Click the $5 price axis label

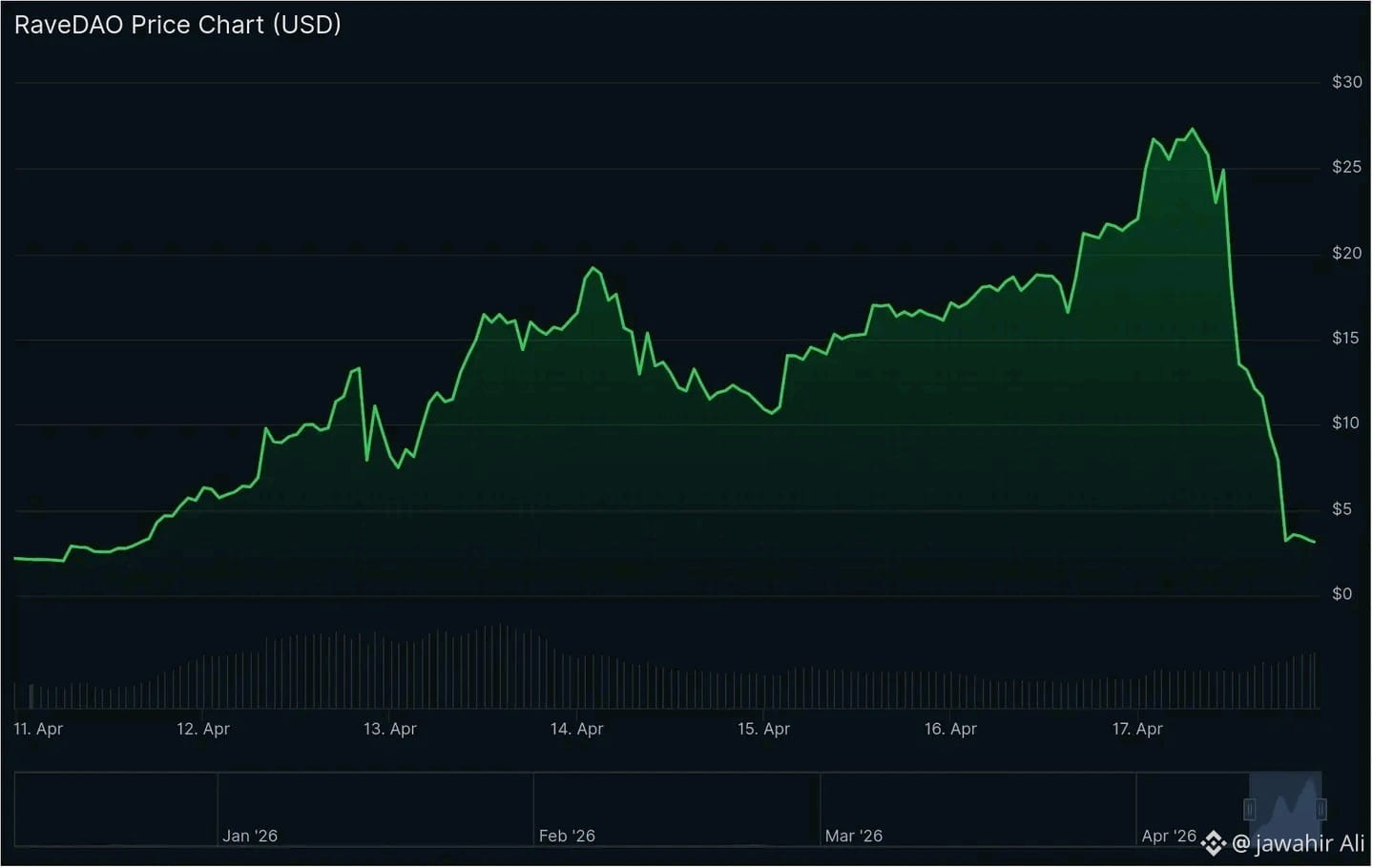[1342, 508]
